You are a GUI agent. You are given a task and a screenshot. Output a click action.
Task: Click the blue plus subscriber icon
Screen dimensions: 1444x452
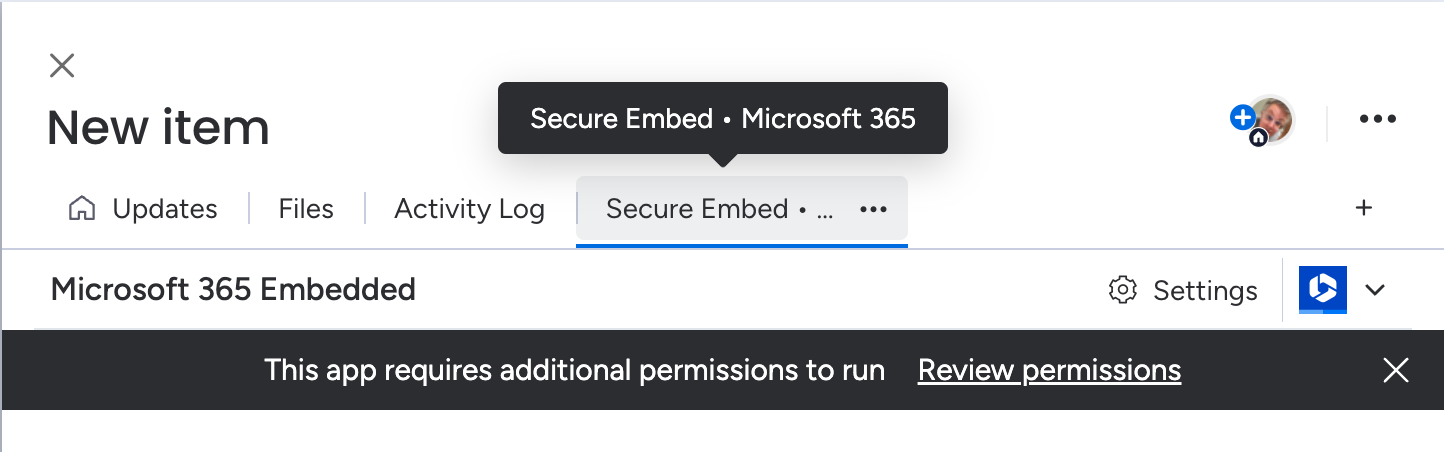(1242, 117)
